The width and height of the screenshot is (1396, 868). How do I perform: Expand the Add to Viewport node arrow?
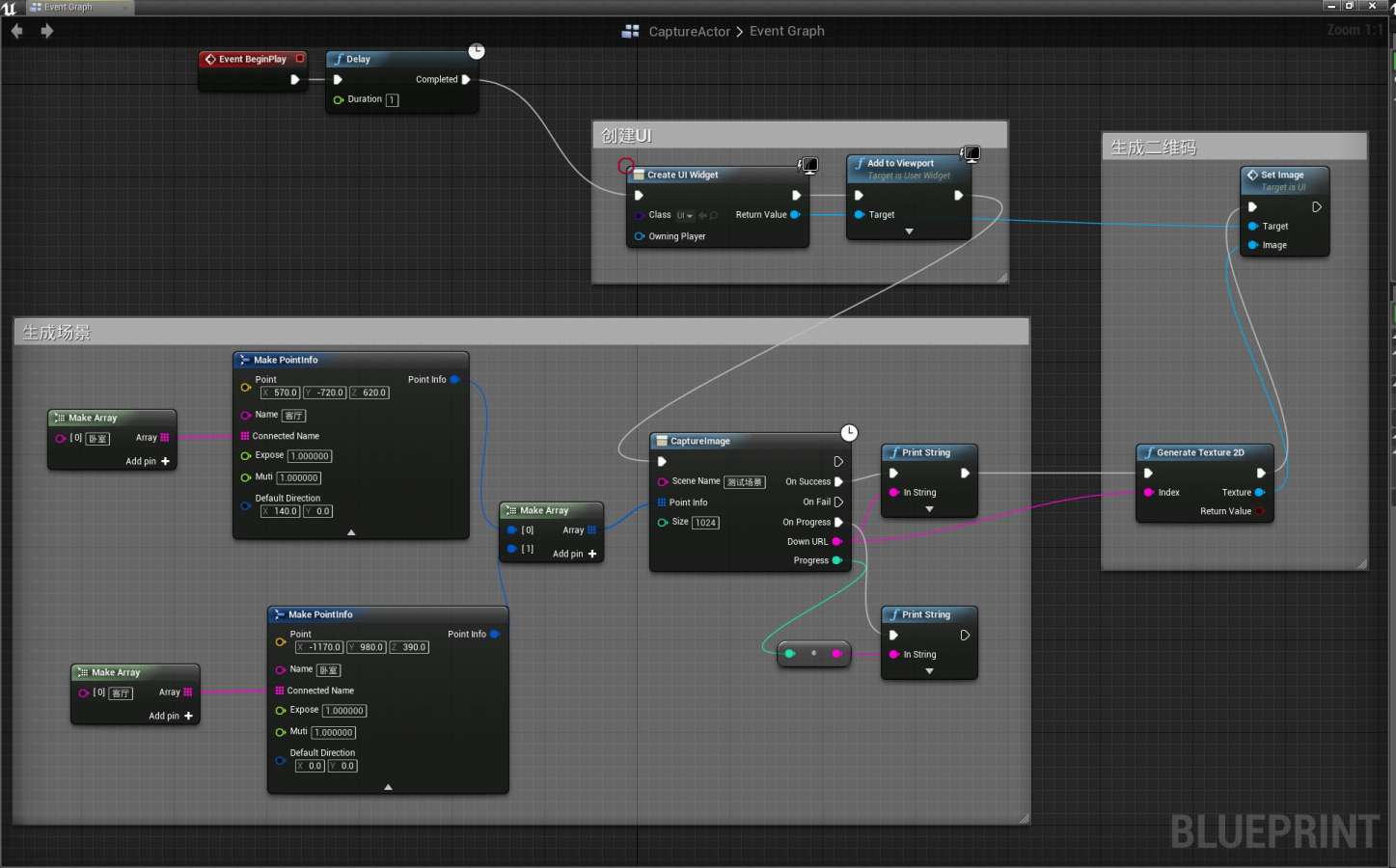(x=909, y=231)
